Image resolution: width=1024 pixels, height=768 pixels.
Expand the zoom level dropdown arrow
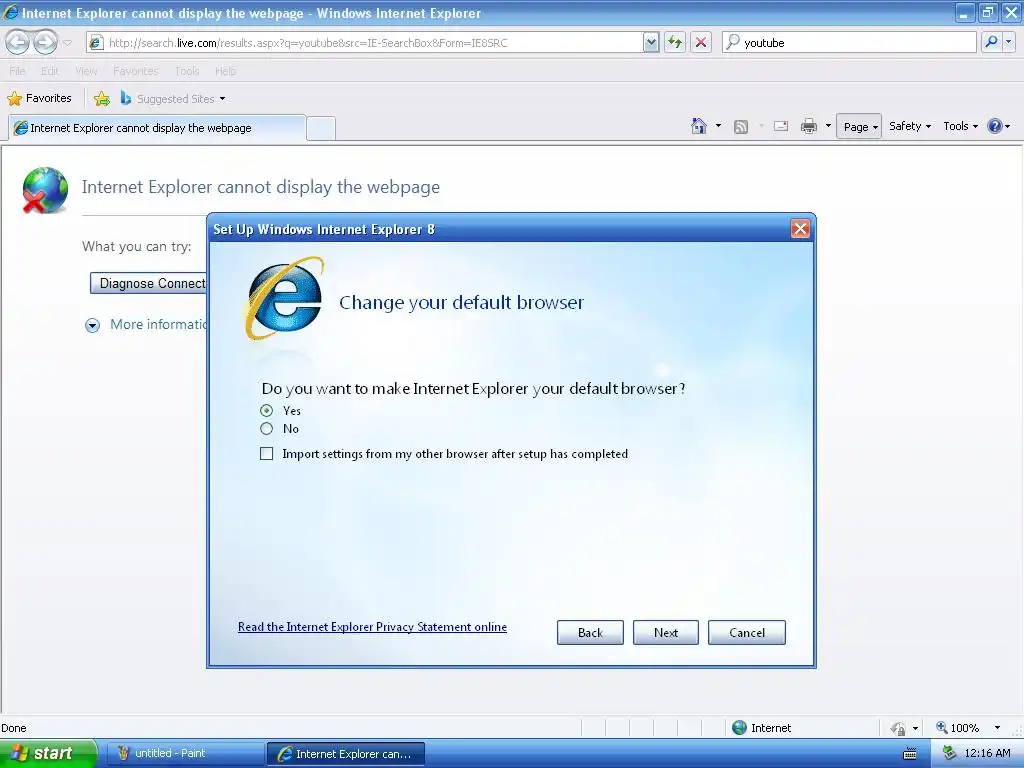click(997, 728)
